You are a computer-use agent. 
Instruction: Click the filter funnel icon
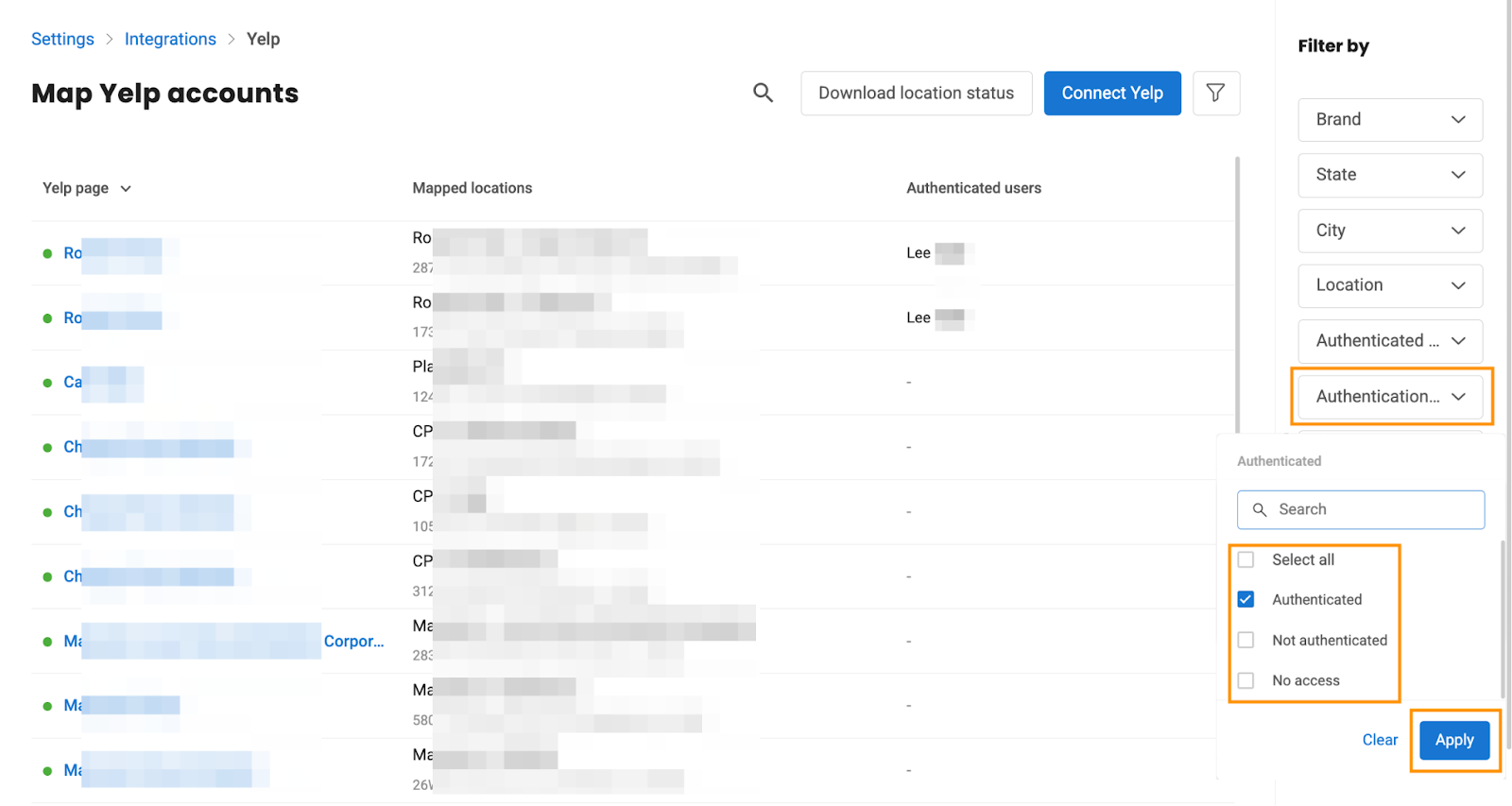[1215, 93]
